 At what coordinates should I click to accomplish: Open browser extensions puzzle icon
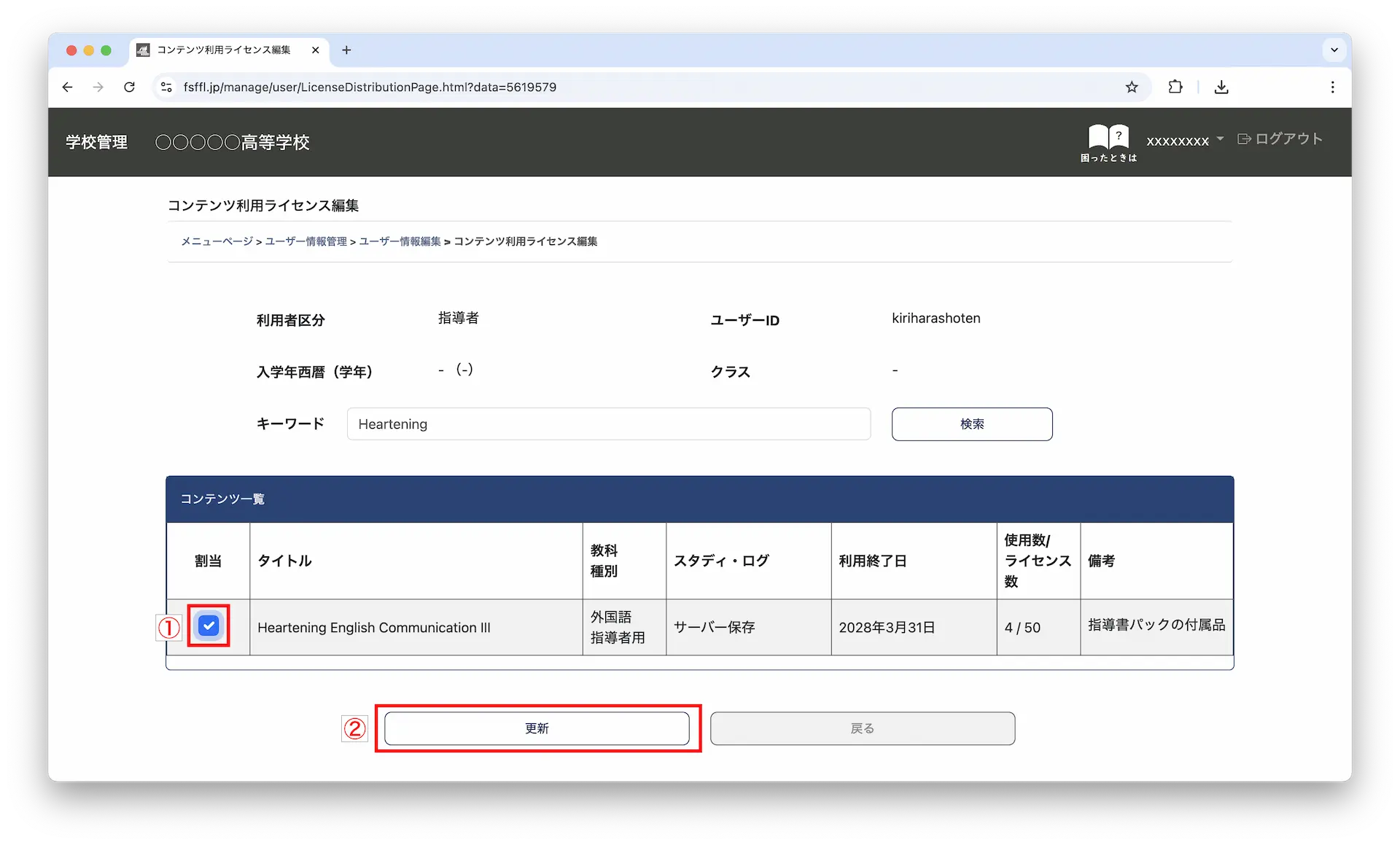(1175, 87)
